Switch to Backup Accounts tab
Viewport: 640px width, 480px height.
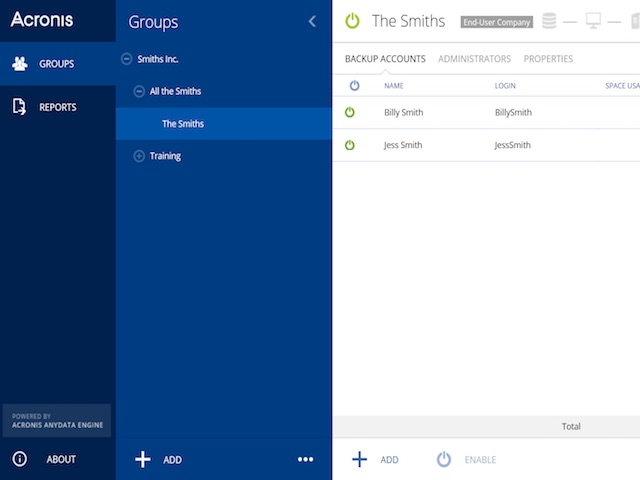tap(385, 59)
